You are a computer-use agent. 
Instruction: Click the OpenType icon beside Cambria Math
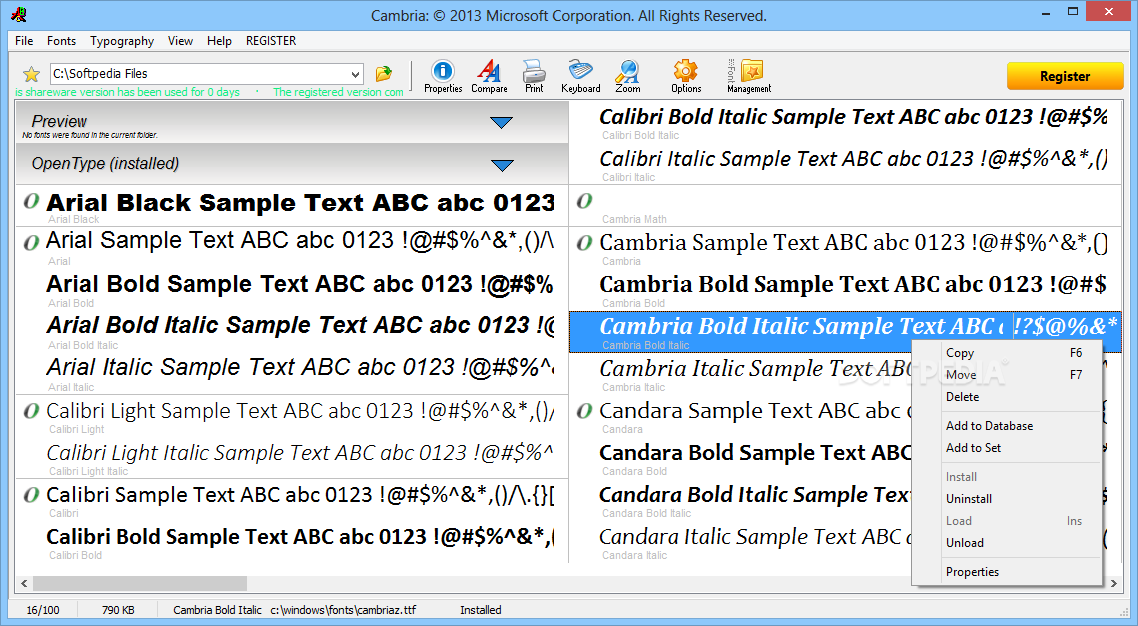pos(584,201)
